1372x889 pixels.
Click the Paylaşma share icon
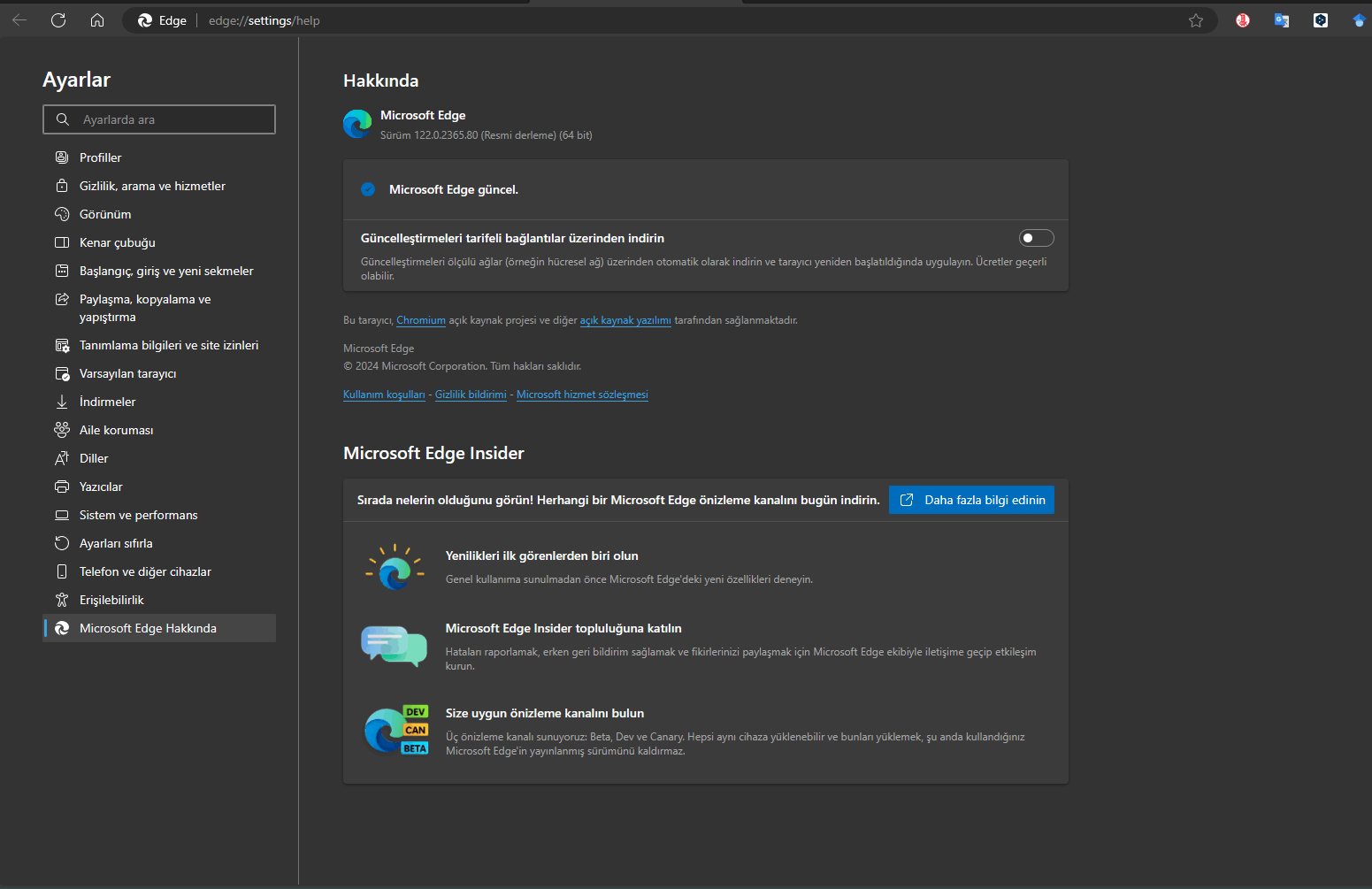(x=62, y=299)
